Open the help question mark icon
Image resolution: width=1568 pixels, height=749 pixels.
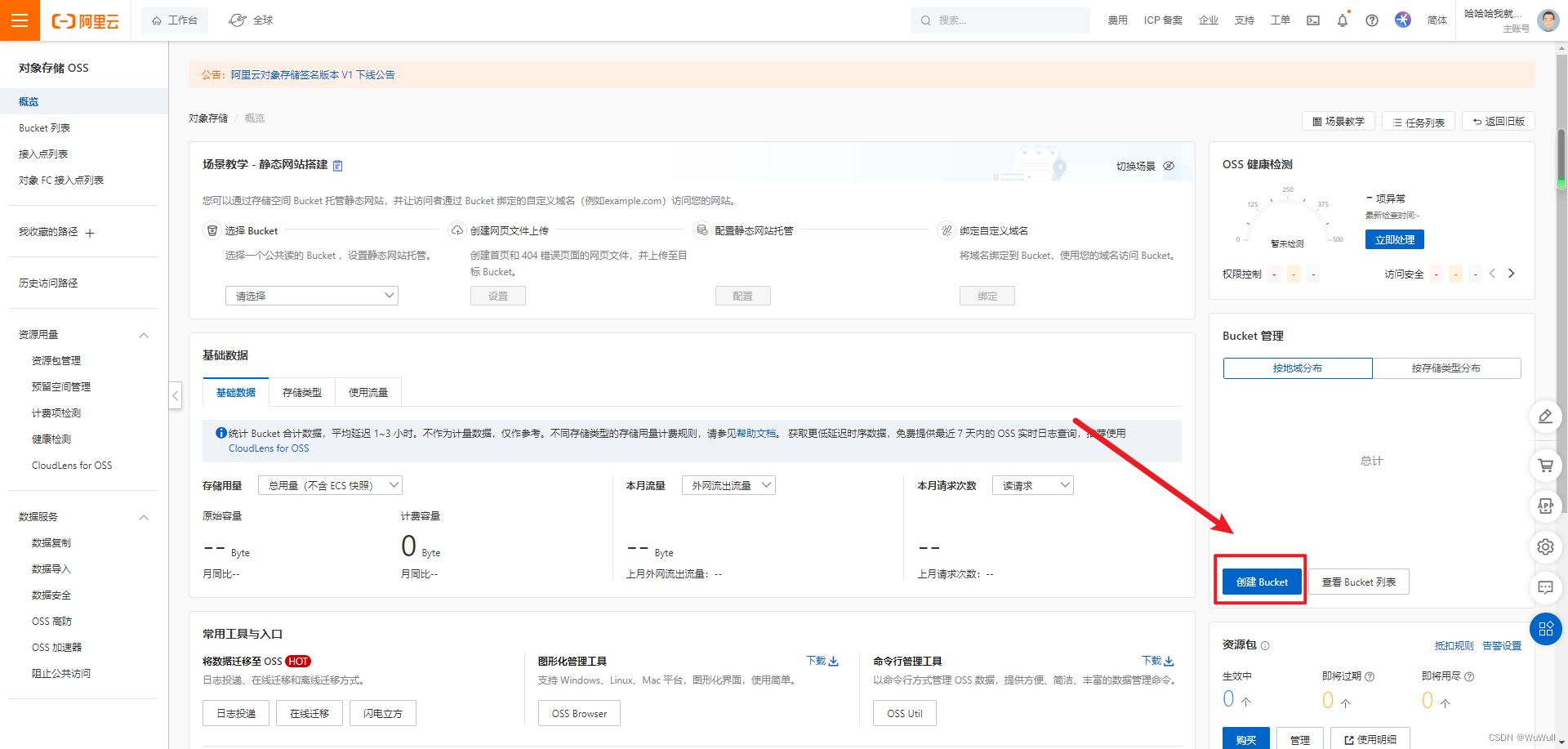1372,20
